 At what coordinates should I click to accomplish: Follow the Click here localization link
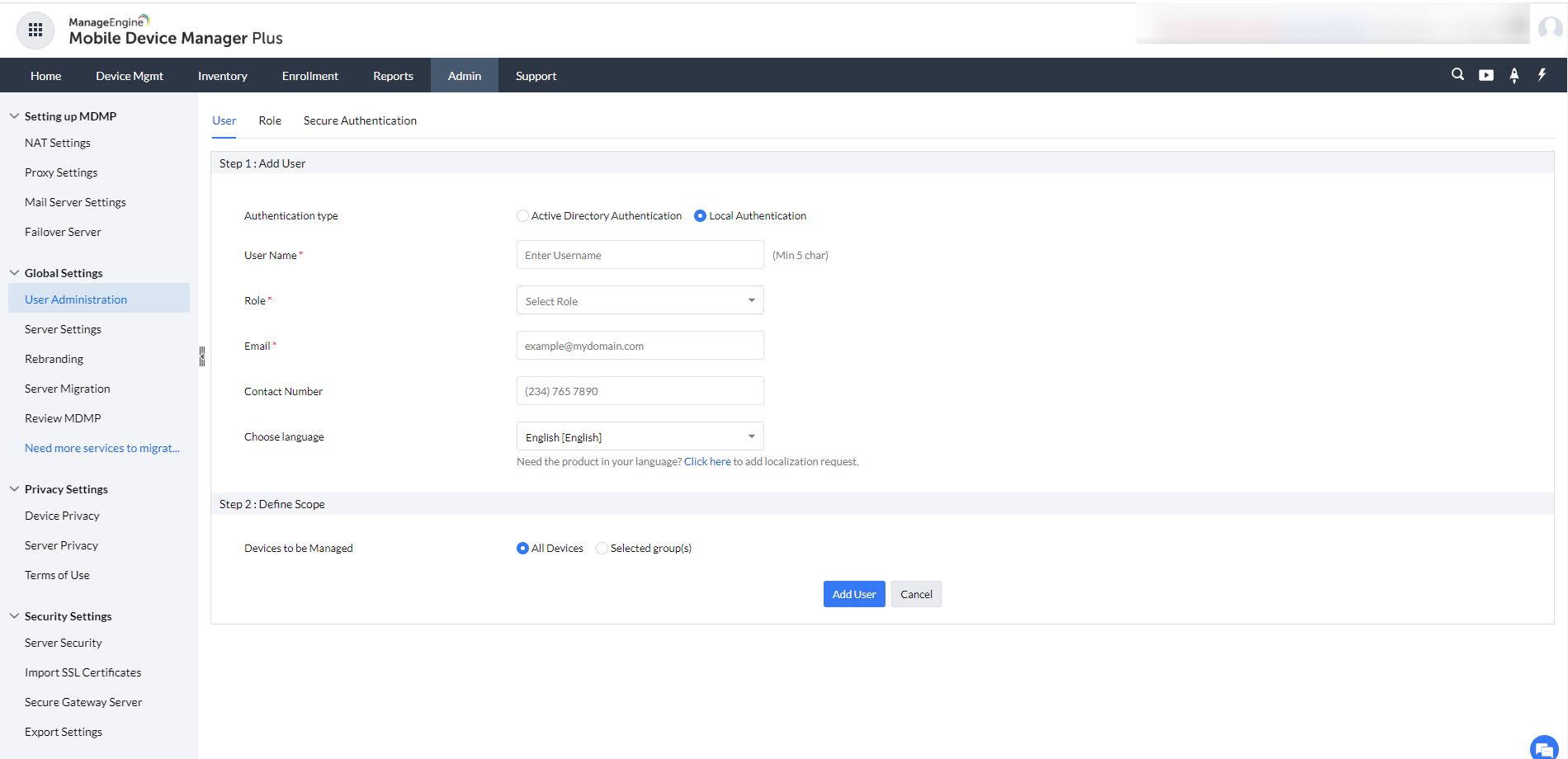[x=707, y=461]
